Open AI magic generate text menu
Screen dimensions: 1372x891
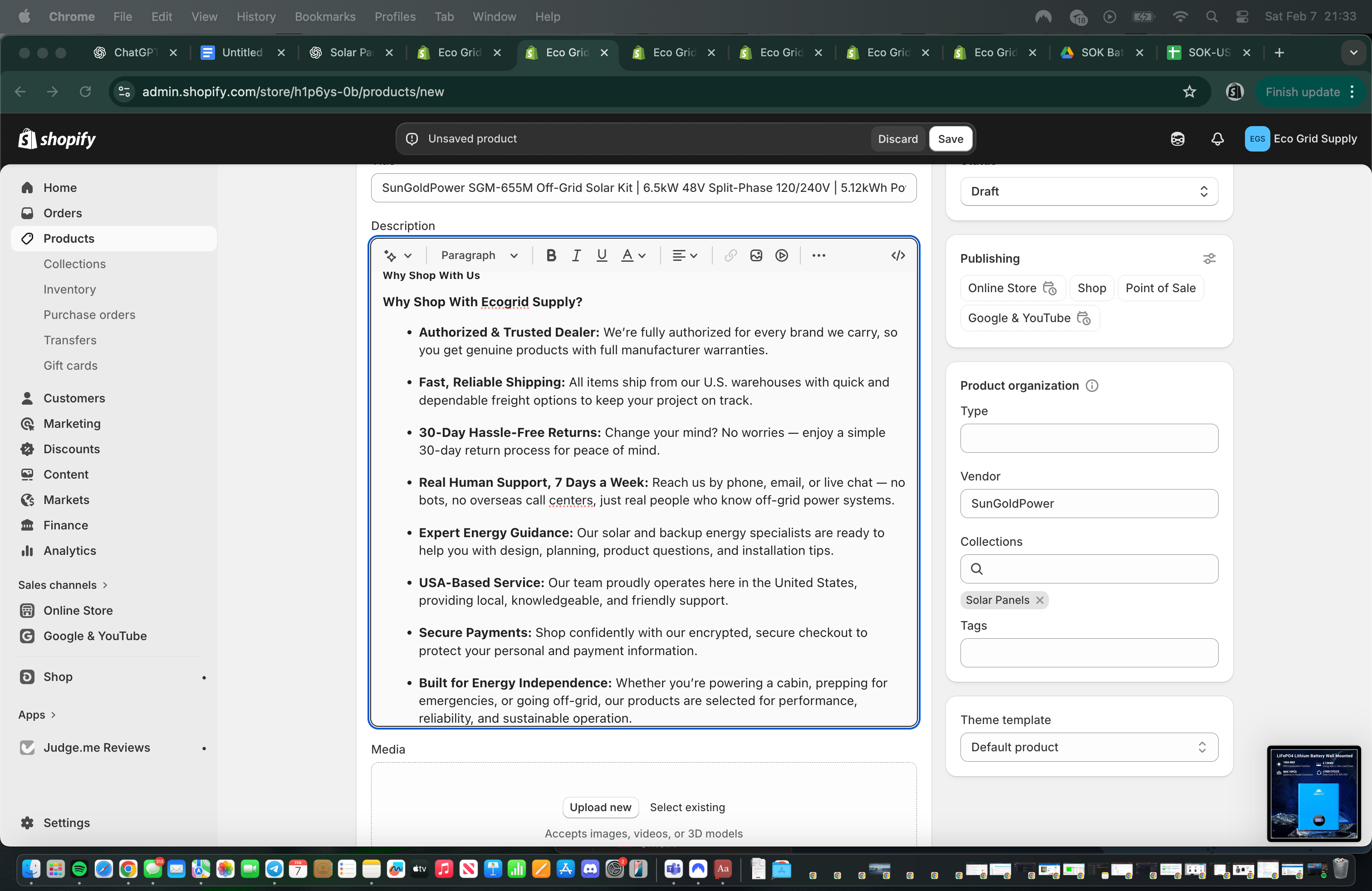coord(398,255)
